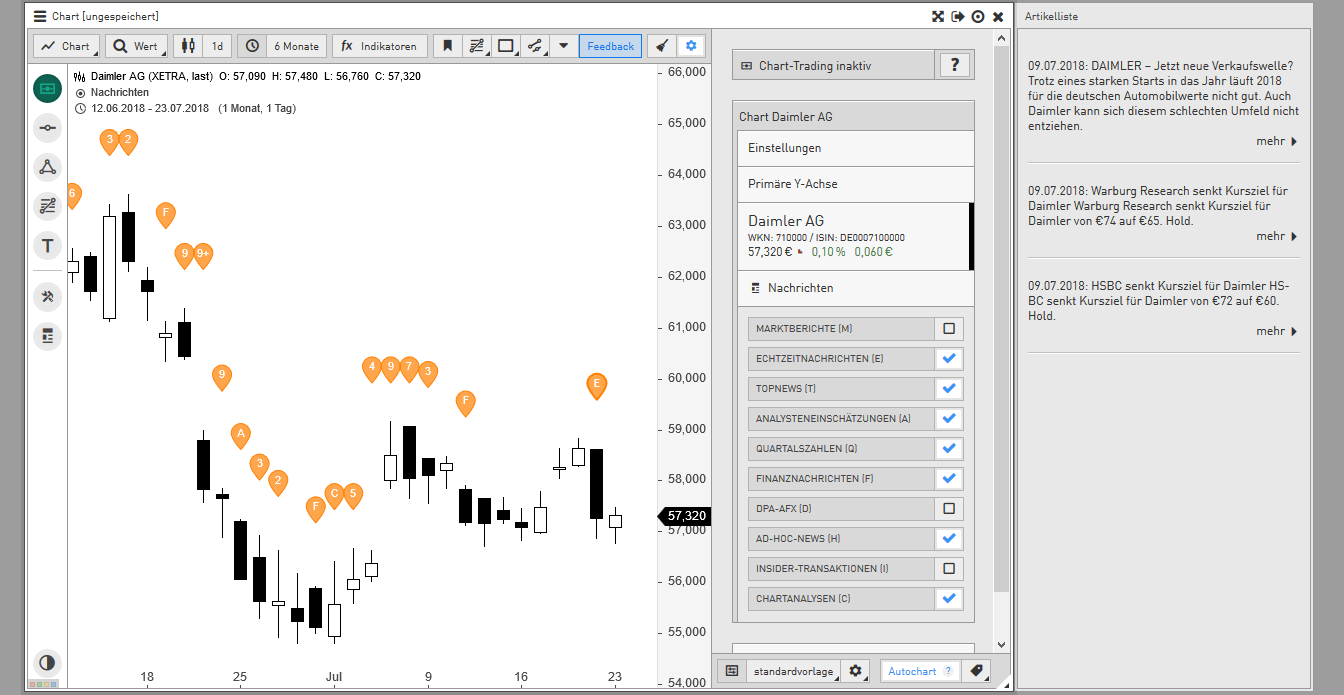Click the Feedback button
Image resolution: width=1344 pixels, height=695 pixels.
coord(610,46)
